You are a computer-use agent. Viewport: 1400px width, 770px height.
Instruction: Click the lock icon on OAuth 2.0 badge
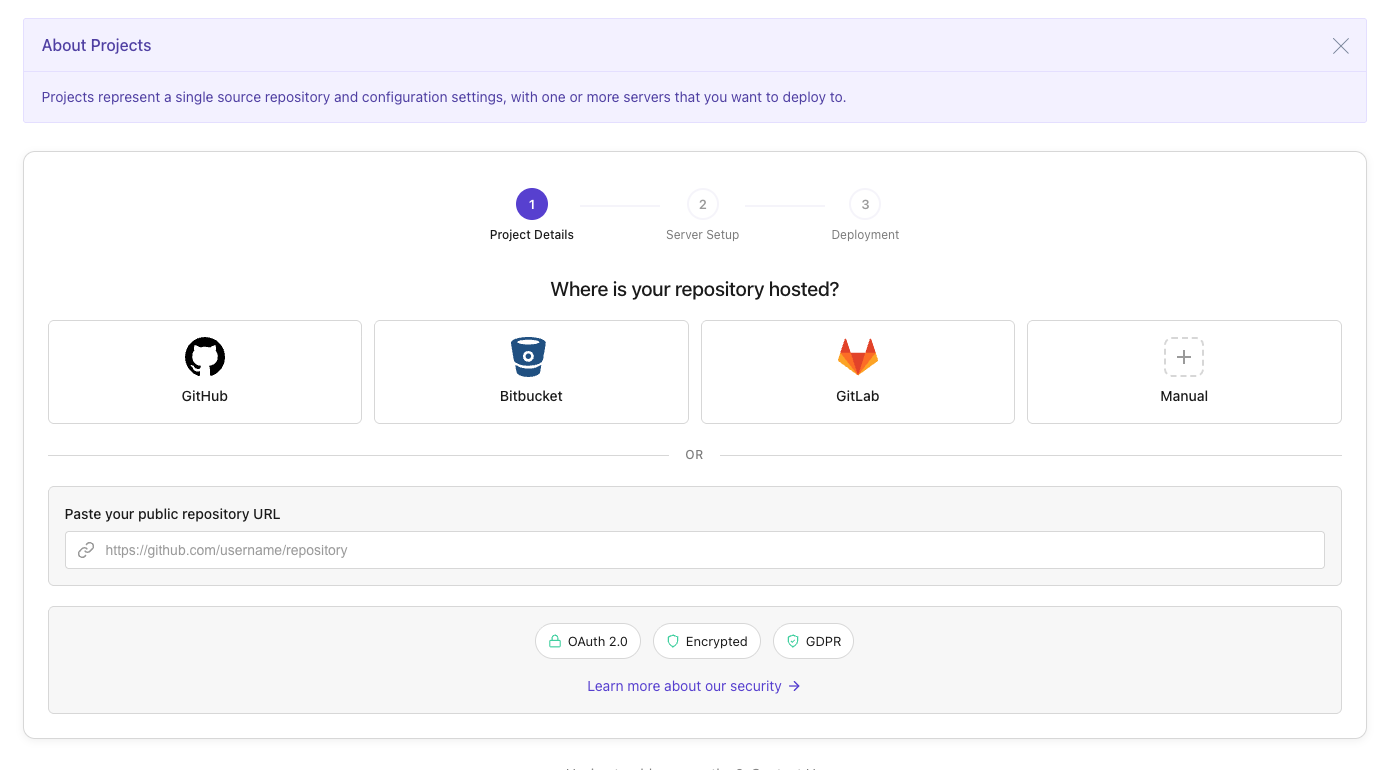555,641
